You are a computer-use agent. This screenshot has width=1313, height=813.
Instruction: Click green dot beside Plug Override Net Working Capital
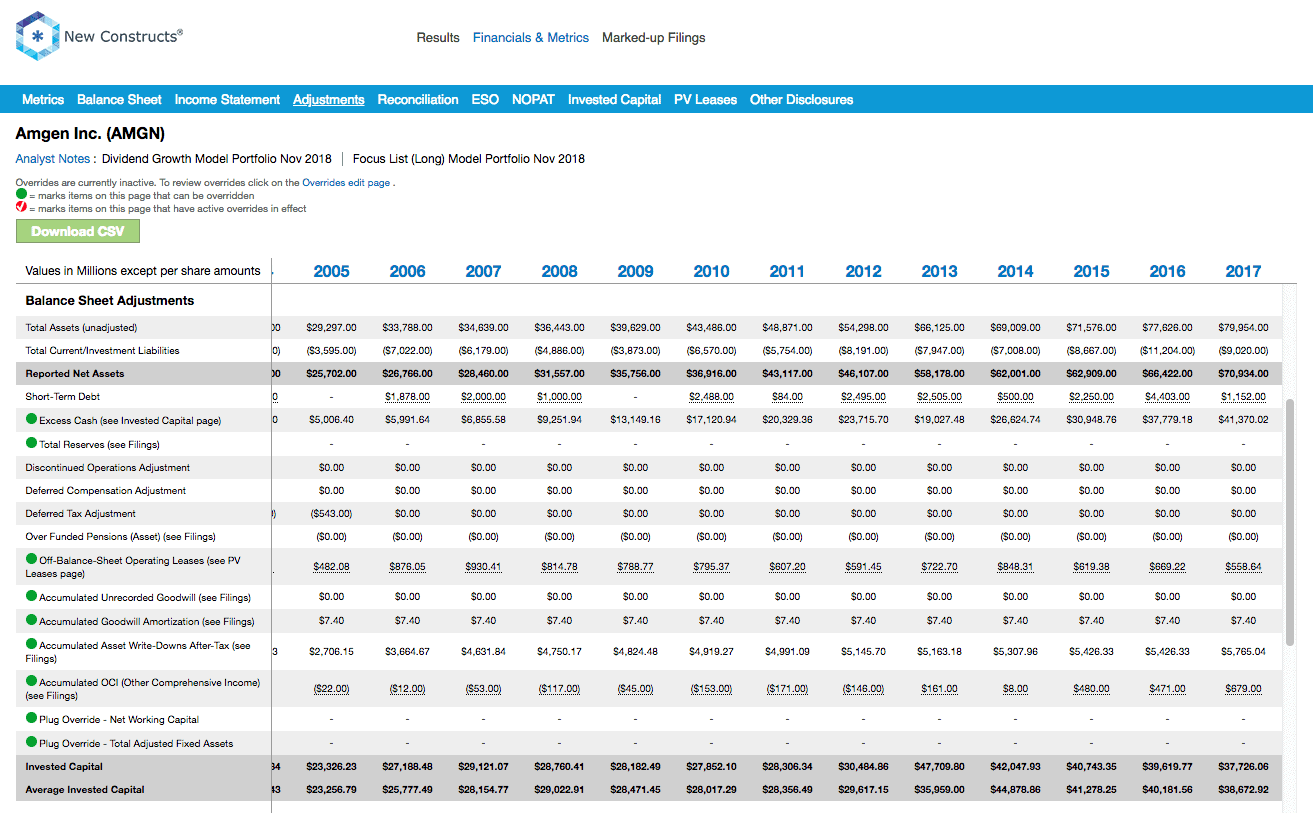click(x=32, y=718)
